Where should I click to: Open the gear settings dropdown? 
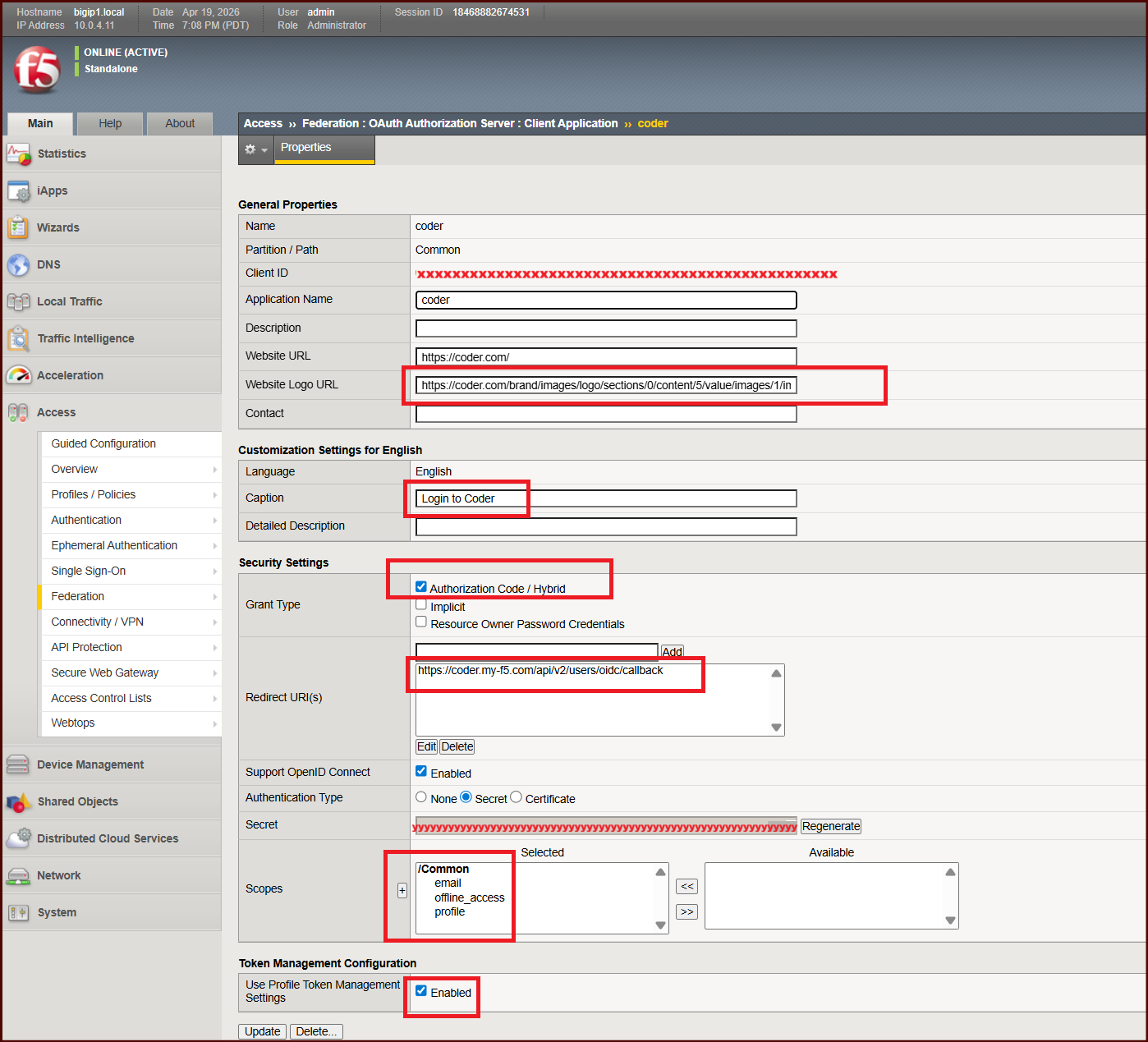[x=255, y=149]
